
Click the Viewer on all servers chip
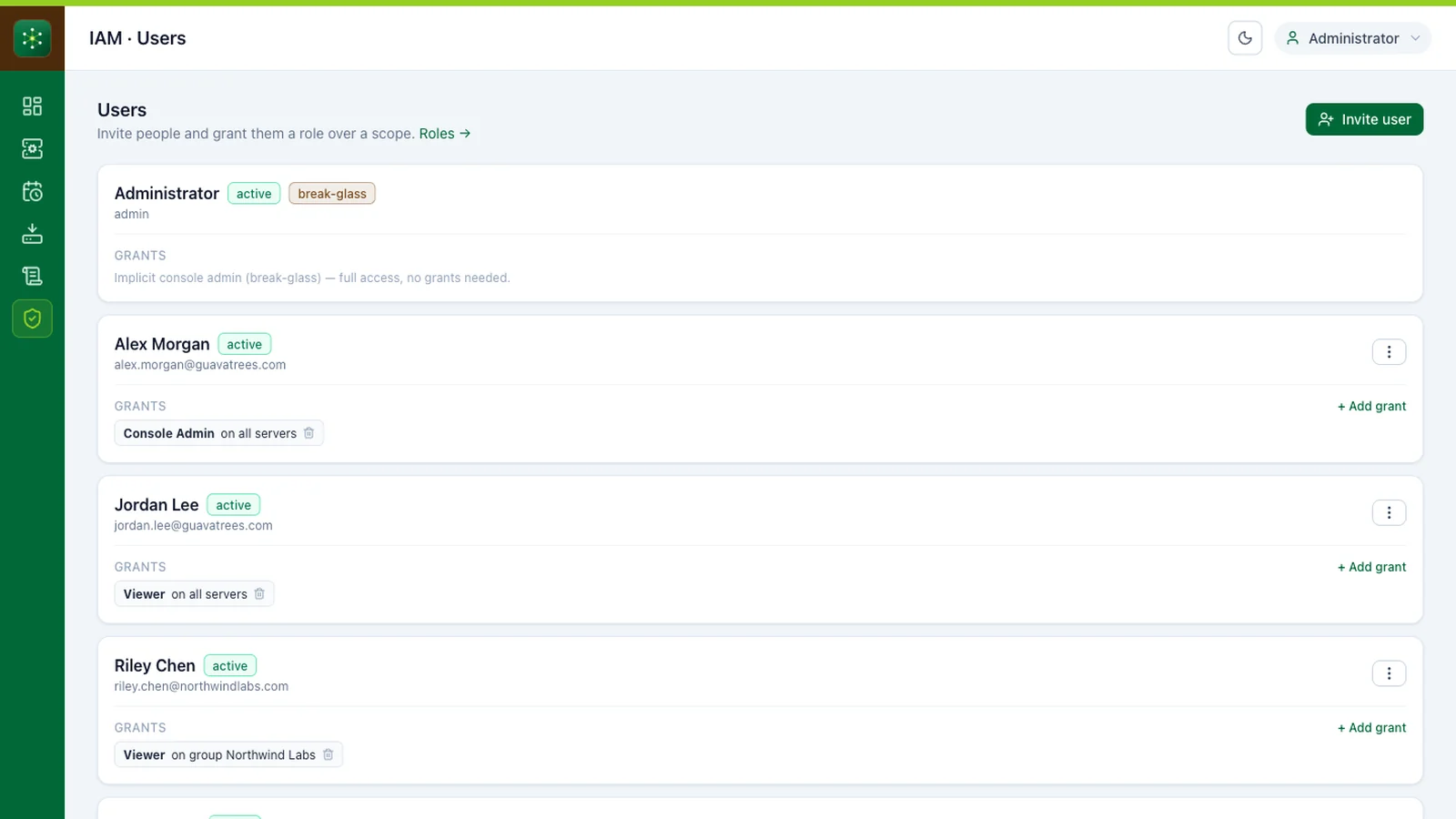[x=194, y=594]
